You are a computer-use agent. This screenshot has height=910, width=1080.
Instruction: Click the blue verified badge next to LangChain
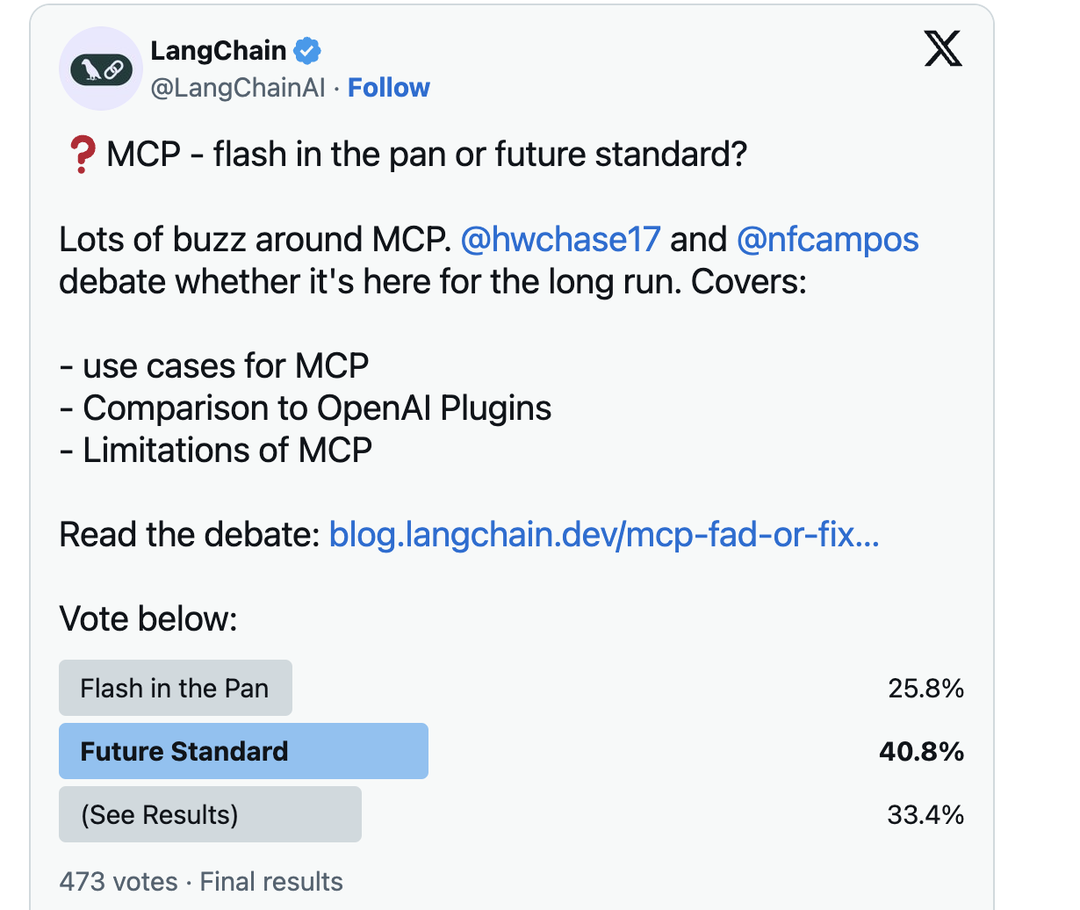pyautogui.click(x=306, y=48)
